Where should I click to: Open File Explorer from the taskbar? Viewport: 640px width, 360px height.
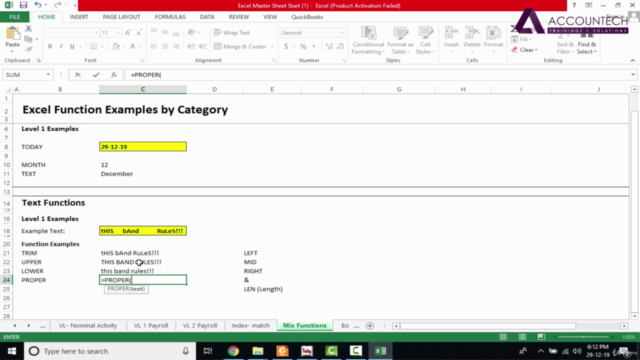pos(258,351)
